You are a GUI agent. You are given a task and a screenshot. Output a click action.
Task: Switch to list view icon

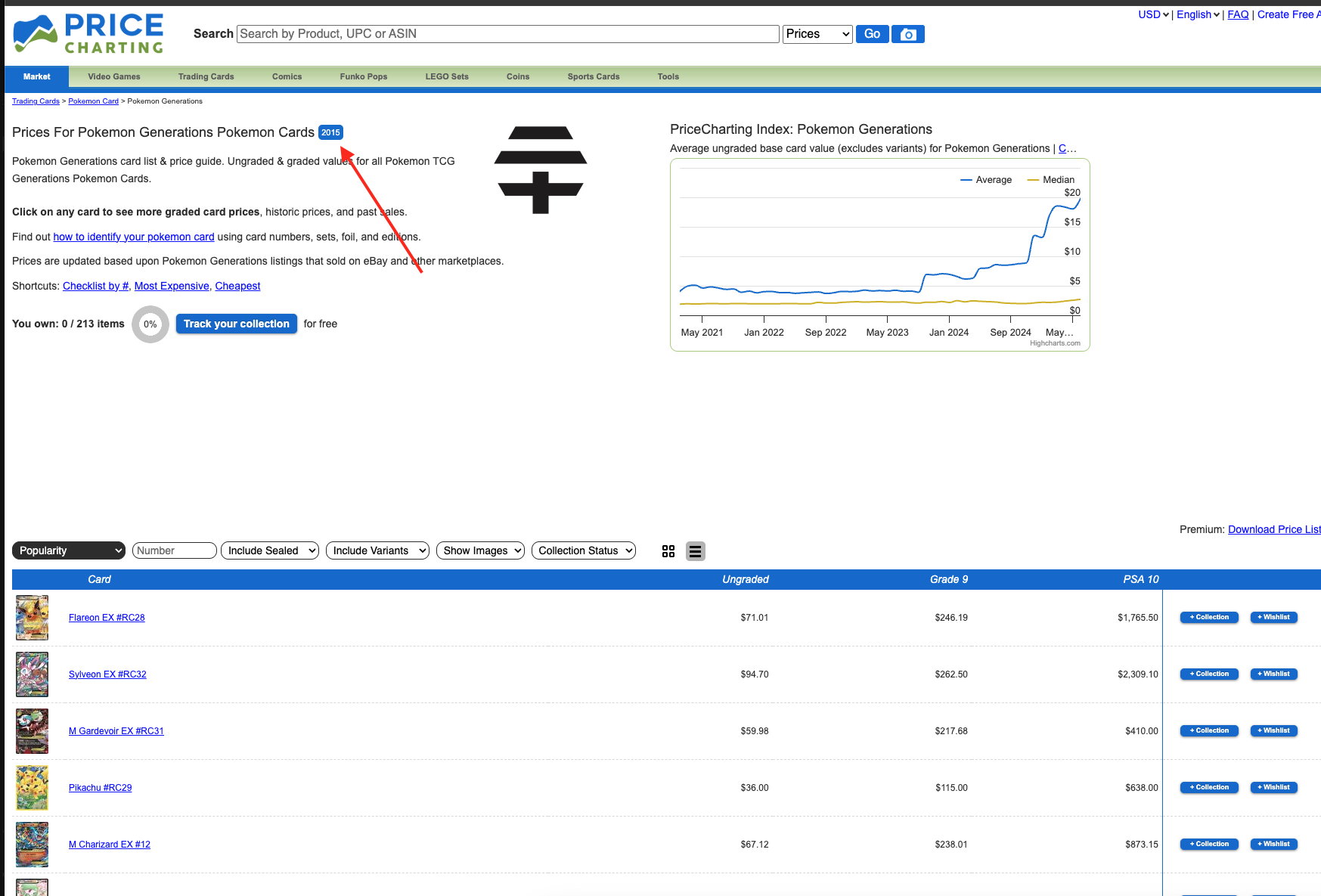pyautogui.click(x=696, y=551)
